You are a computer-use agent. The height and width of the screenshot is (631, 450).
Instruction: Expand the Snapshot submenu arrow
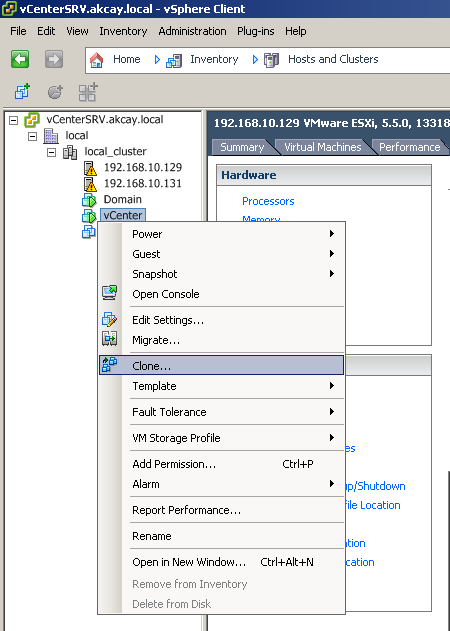(332, 274)
